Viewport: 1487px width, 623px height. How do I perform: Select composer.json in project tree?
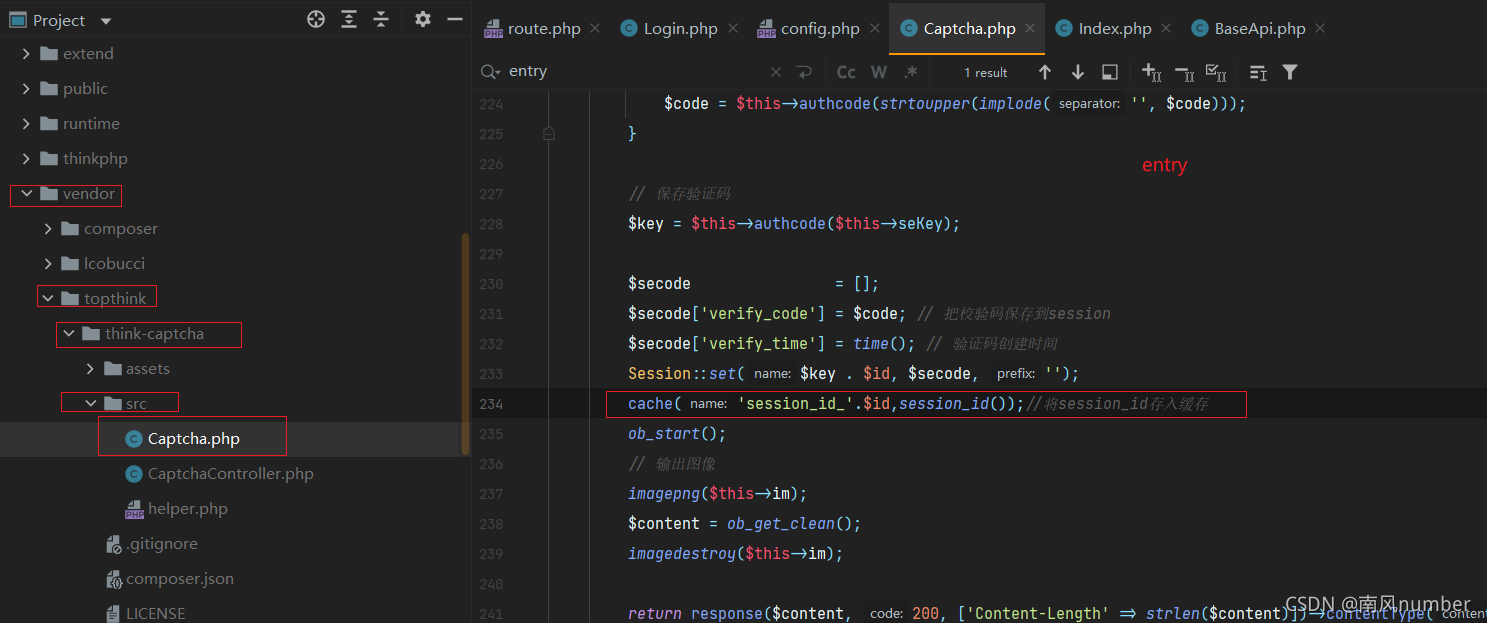coord(180,579)
